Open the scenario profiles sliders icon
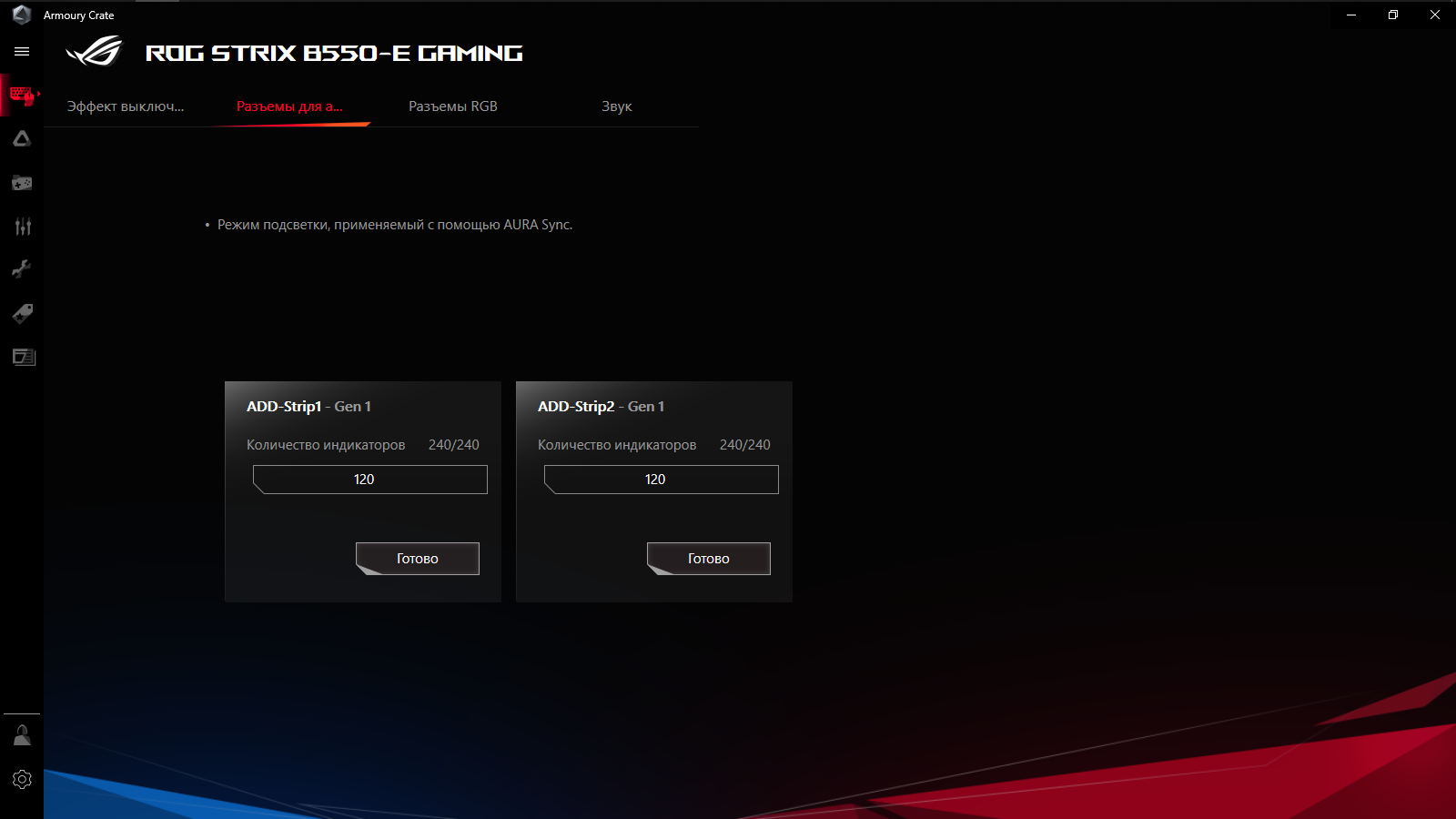The height and width of the screenshot is (819, 1456). pos(23,227)
